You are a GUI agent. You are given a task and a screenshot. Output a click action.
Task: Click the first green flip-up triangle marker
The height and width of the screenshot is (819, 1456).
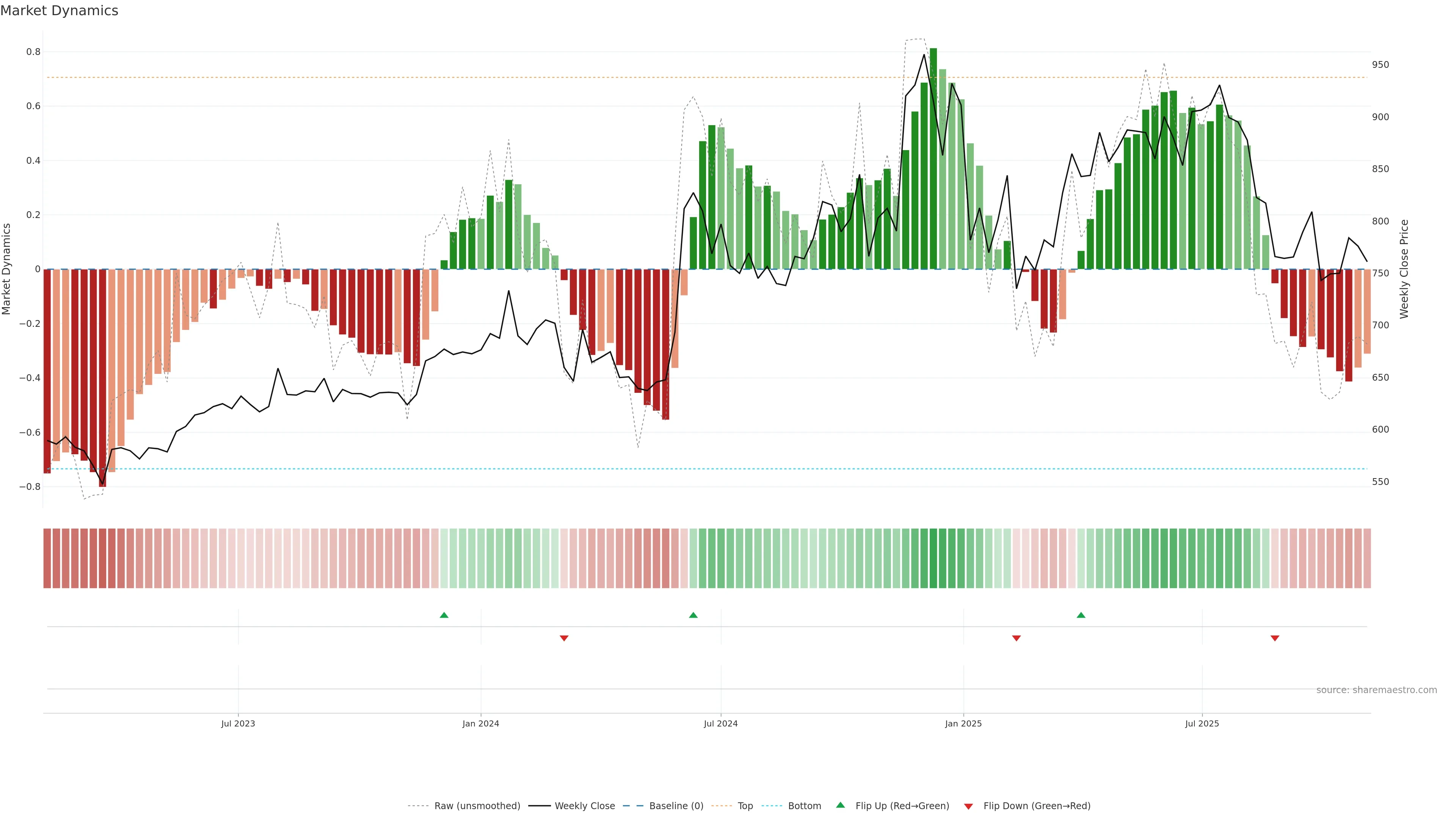click(x=444, y=615)
